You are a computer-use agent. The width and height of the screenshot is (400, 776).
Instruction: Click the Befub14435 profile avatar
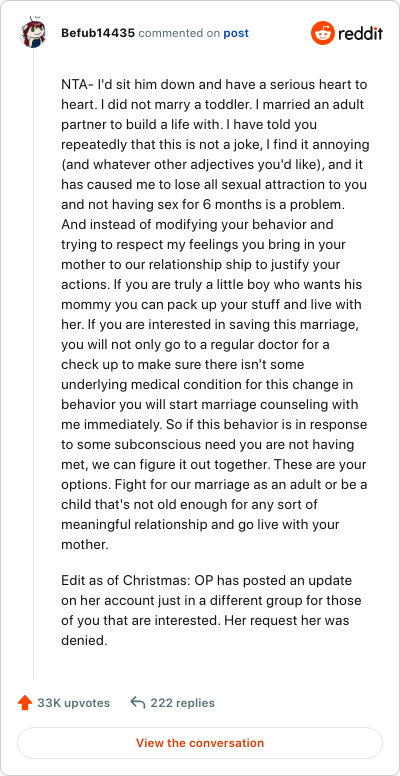(x=33, y=34)
